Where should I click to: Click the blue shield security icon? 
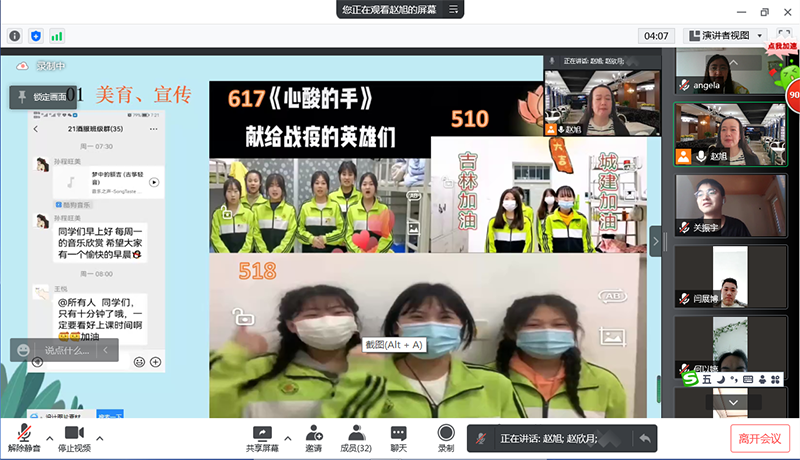pyautogui.click(x=36, y=36)
